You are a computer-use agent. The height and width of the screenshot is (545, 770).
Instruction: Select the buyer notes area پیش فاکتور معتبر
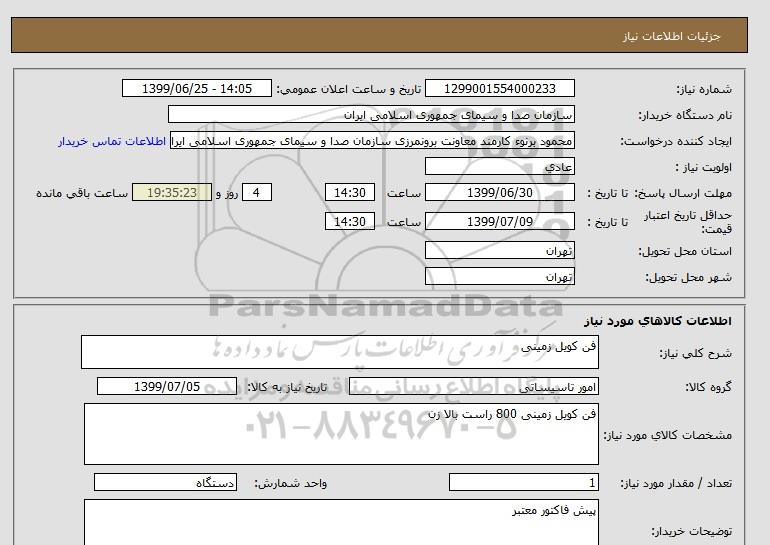click(341, 523)
